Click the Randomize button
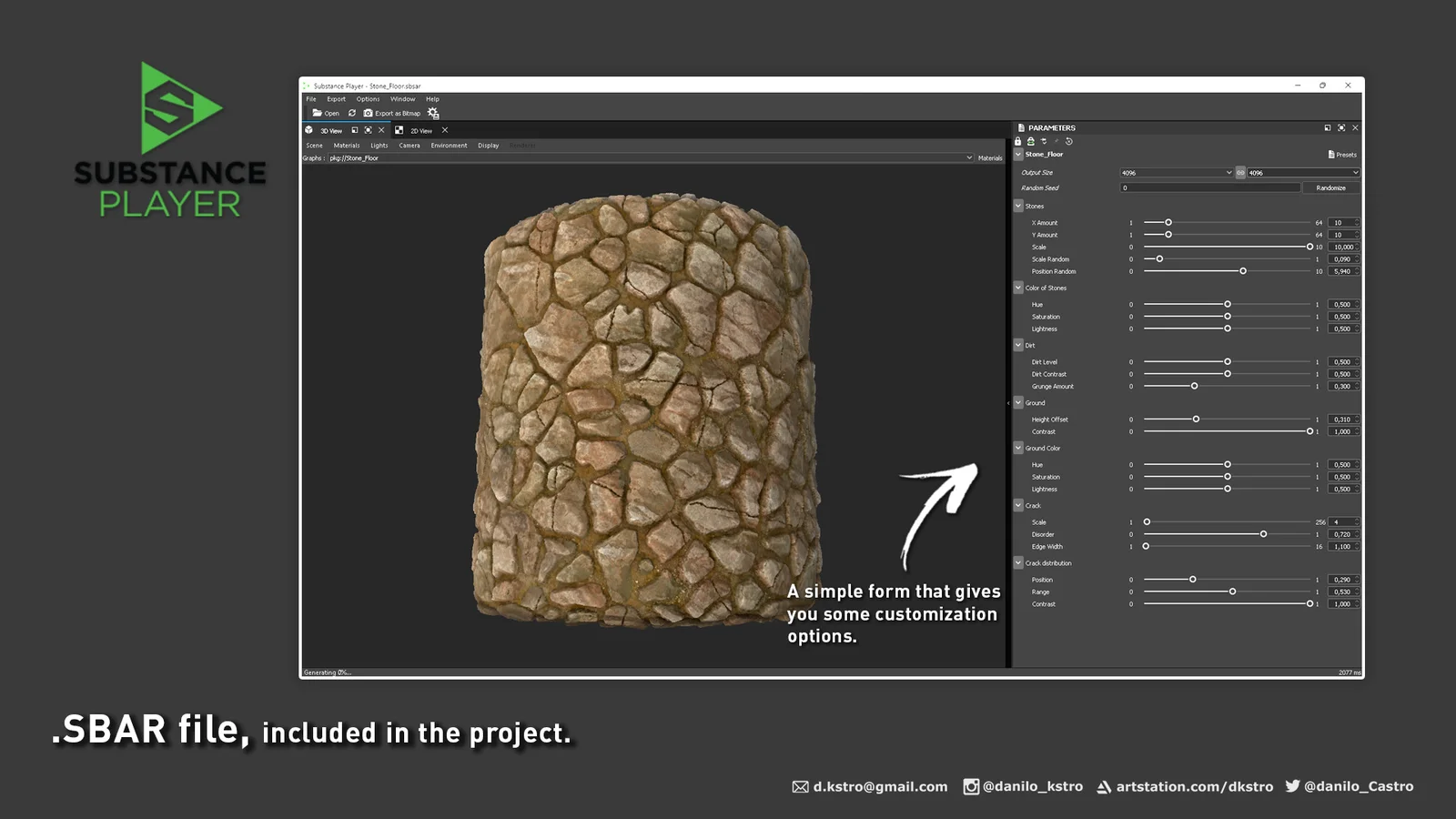1456x819 pixels. pos(1330,187)
